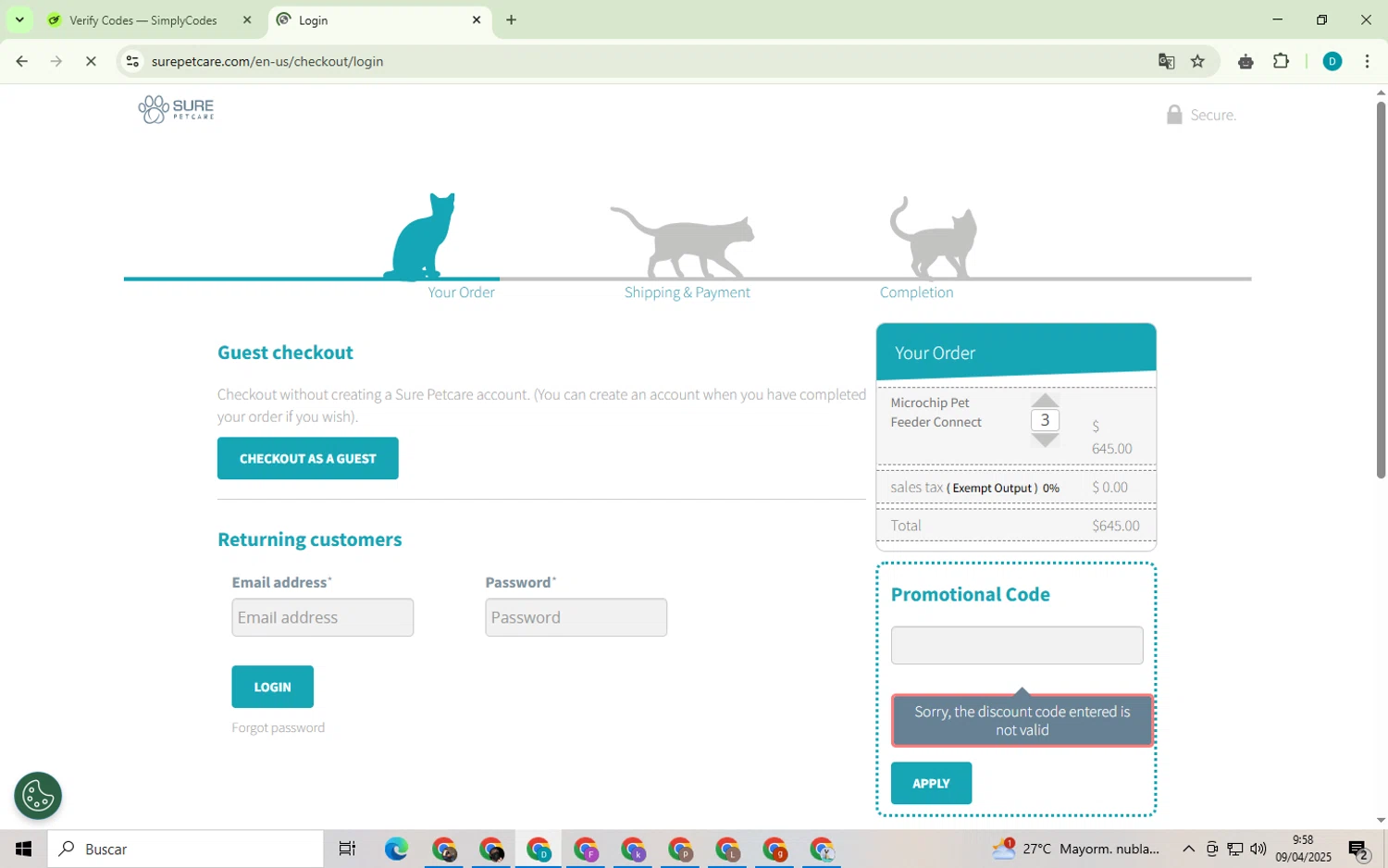The width and height of the screenshot is (1388, 868).
Task: Close the Login tab
Action: pos(477,19)
